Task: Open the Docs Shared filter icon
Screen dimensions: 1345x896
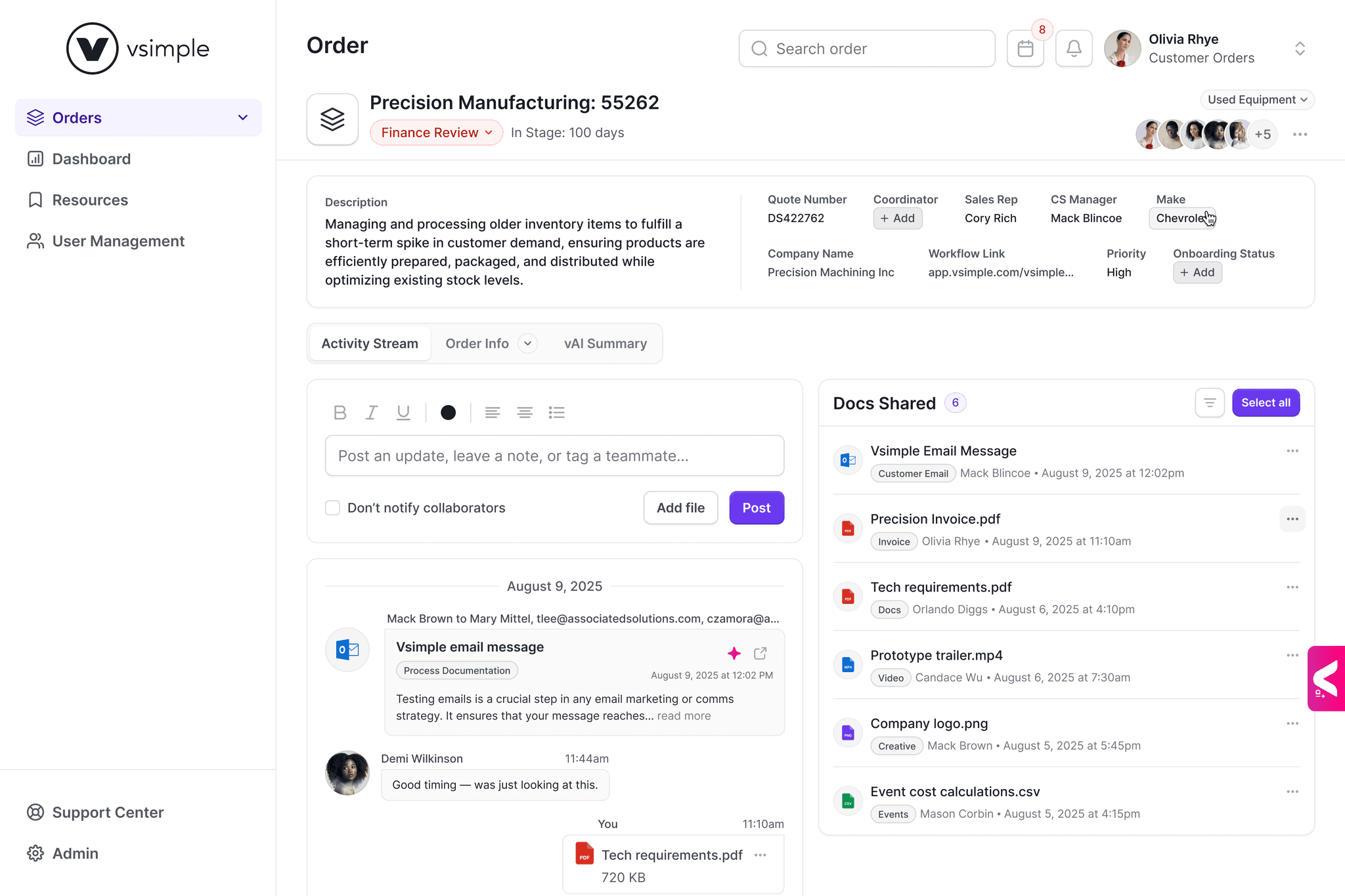Action: point(1209,402)
